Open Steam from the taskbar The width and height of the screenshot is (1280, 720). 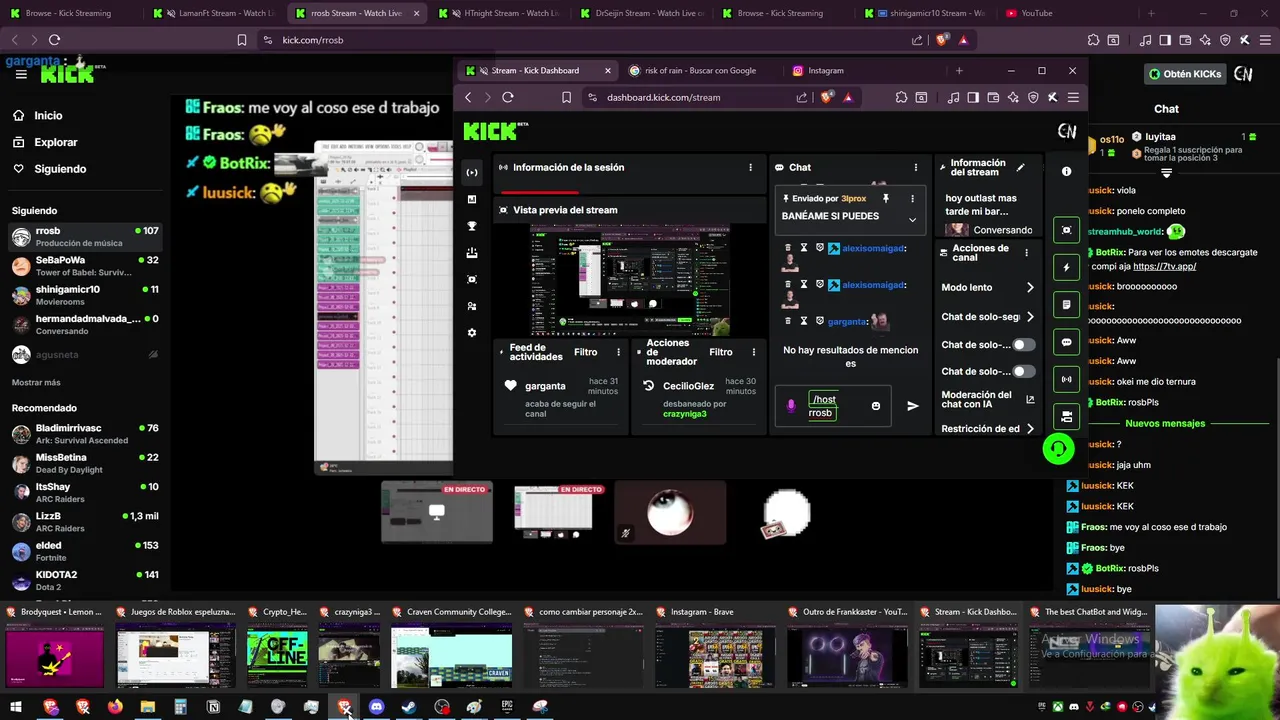(x=409, y=707)
